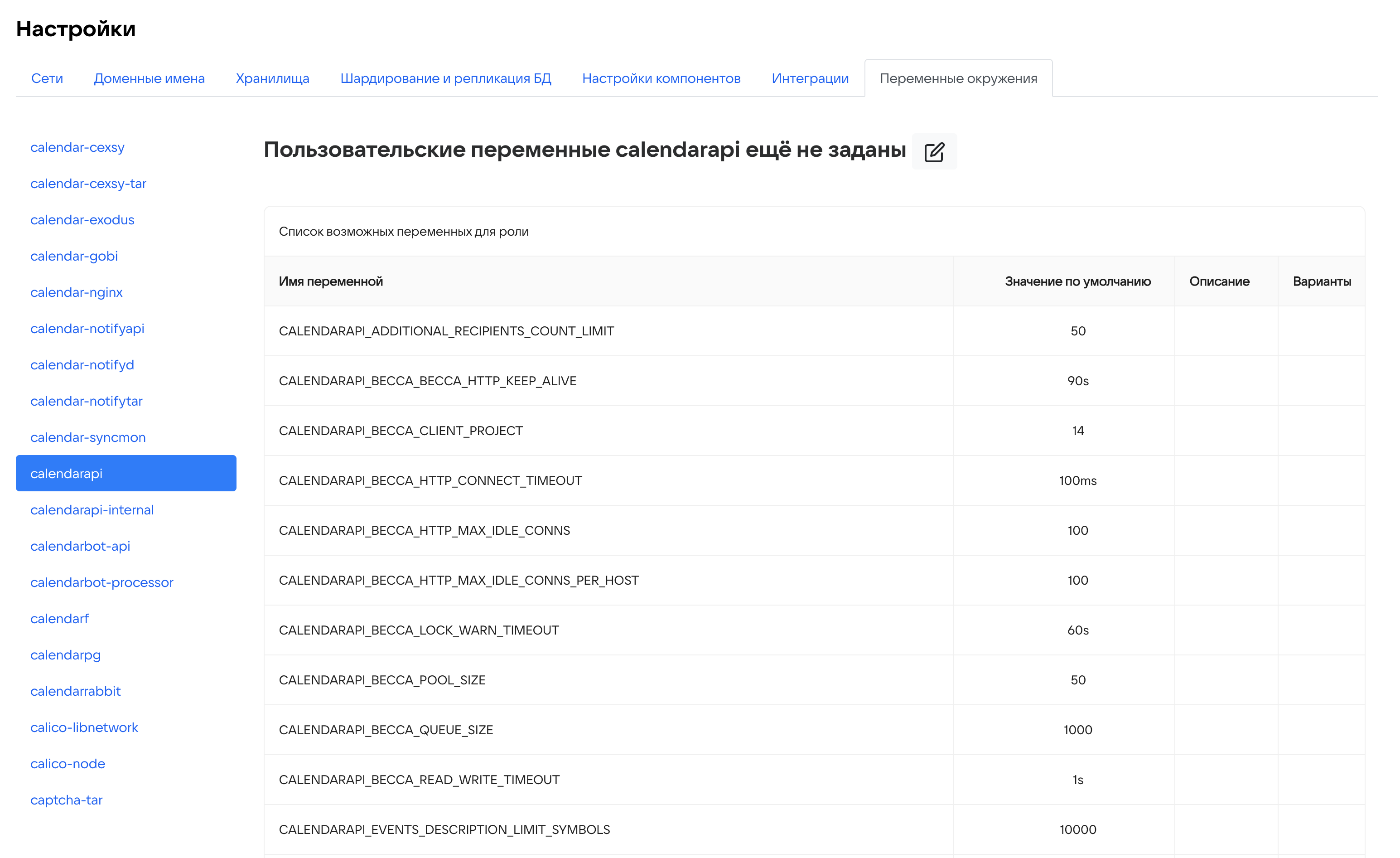Switch to Доменные имена tab

149,78
